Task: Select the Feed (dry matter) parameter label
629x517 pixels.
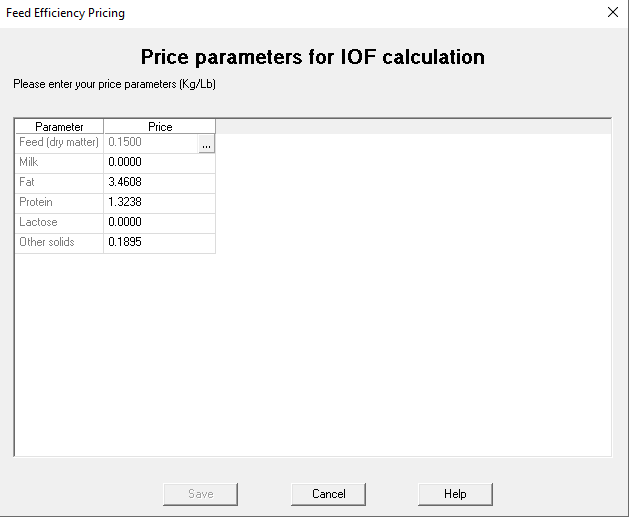Action: click(x=59, y=143)
